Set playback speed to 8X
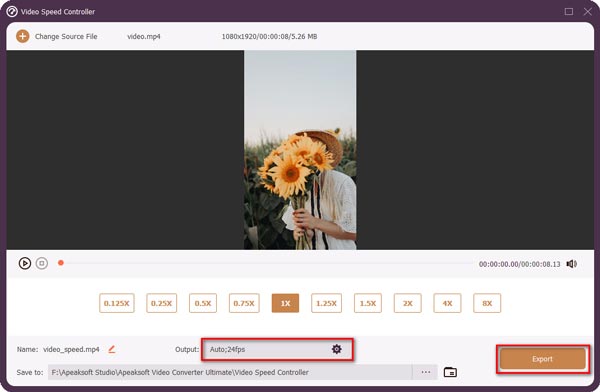 (x=487, y=303)
